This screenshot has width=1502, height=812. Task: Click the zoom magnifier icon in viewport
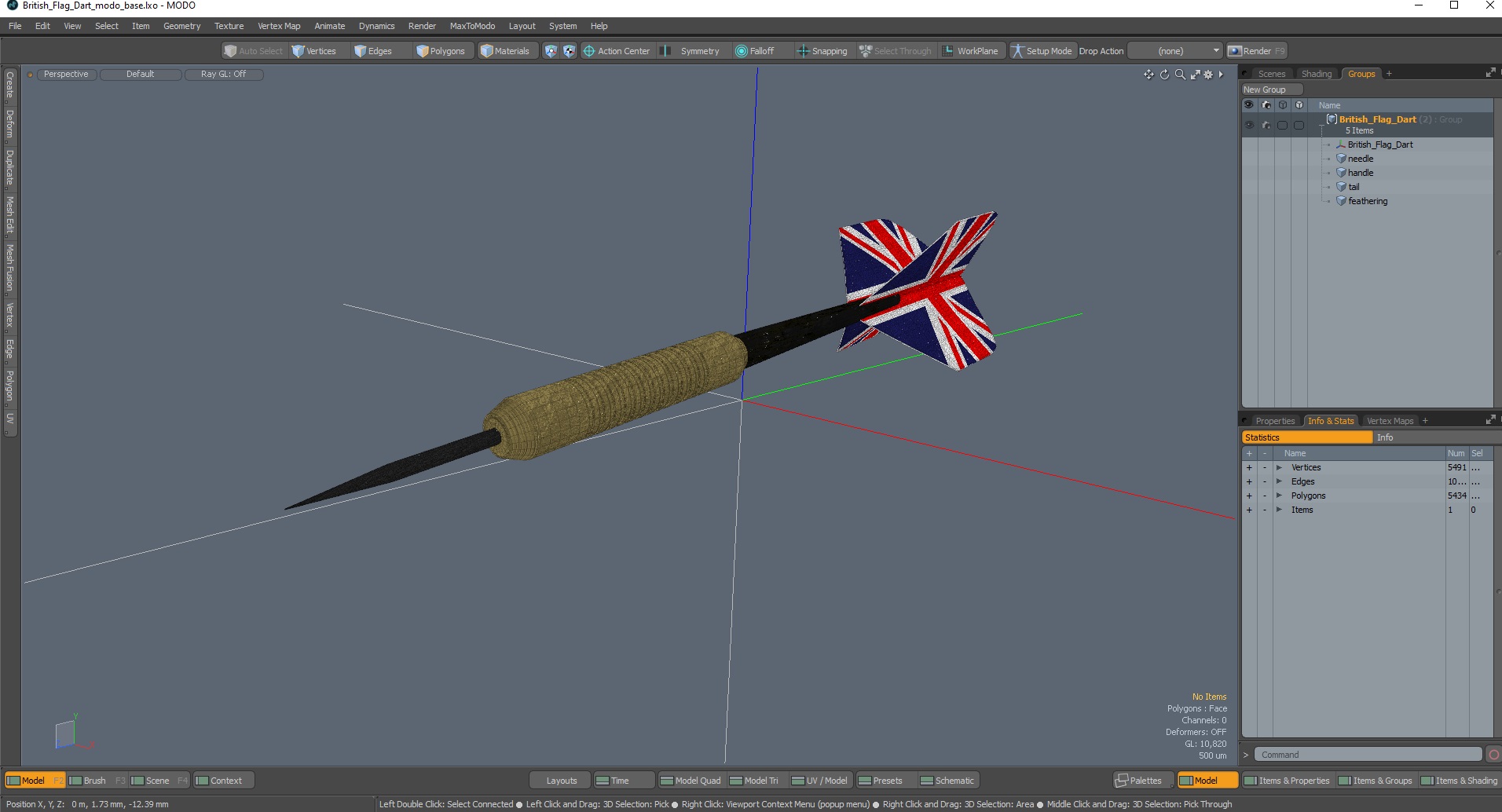pos(1180,75)
